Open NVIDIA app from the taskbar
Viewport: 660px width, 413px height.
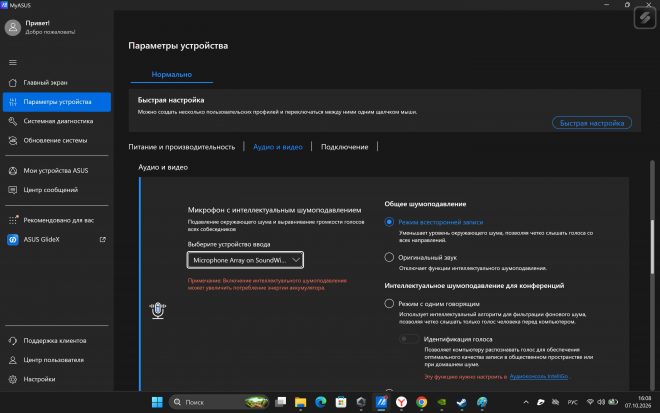(x=442, y=402)
